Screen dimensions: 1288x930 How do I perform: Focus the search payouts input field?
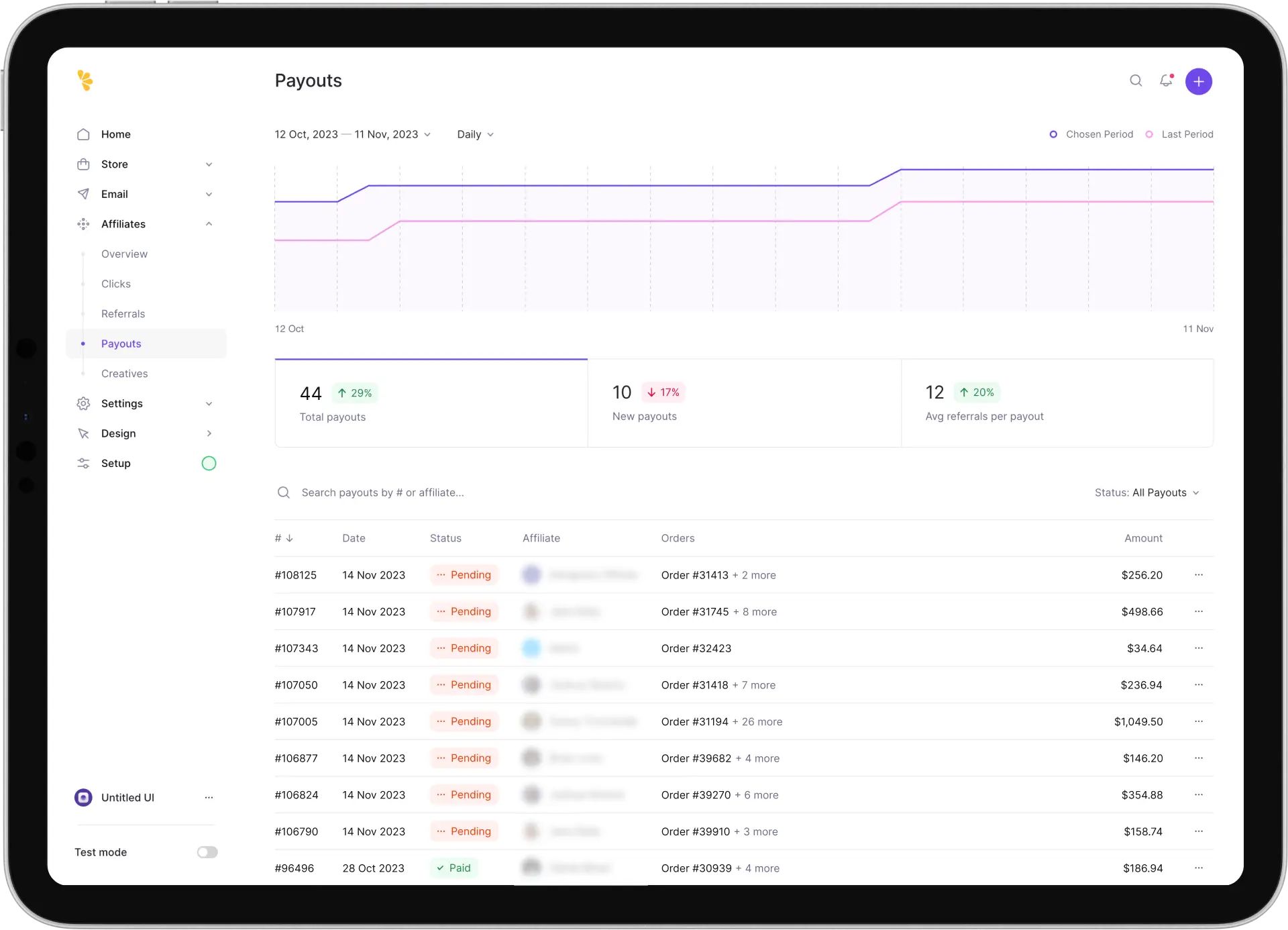pyautogui.click(x=382, y=493)
